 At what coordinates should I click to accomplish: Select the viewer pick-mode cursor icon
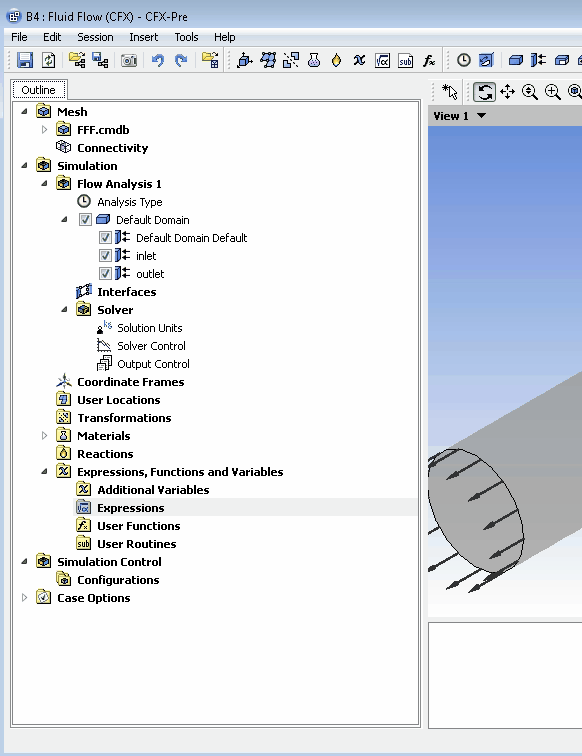coord(449,92)
